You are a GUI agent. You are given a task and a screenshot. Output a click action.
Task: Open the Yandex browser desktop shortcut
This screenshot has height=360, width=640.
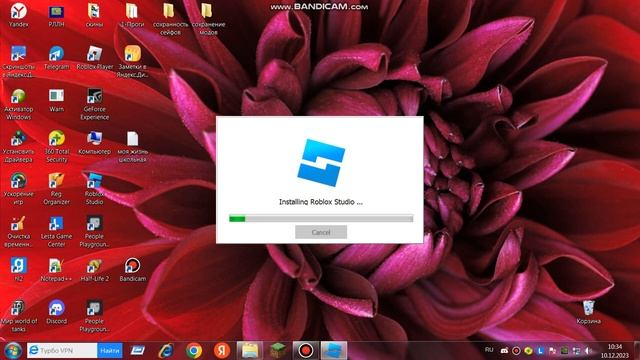(x=18, y=16)
